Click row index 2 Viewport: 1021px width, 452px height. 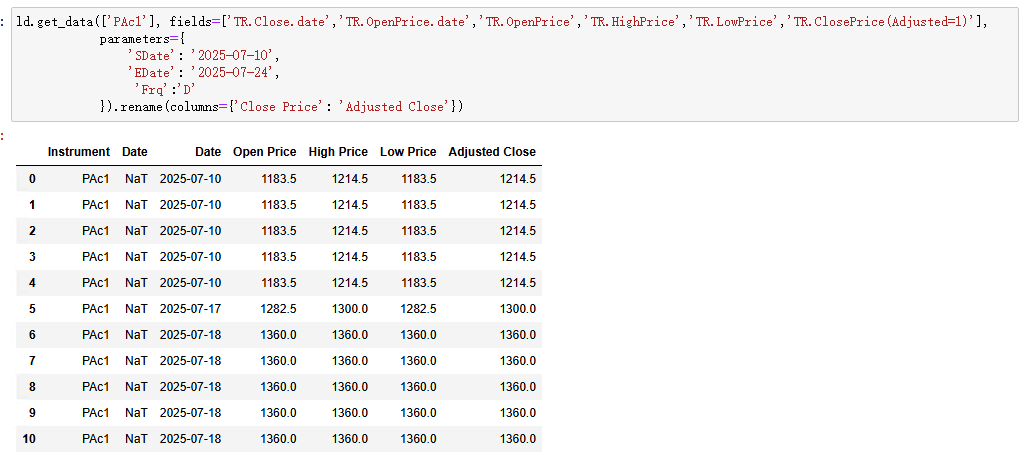[x=32, y=231]
